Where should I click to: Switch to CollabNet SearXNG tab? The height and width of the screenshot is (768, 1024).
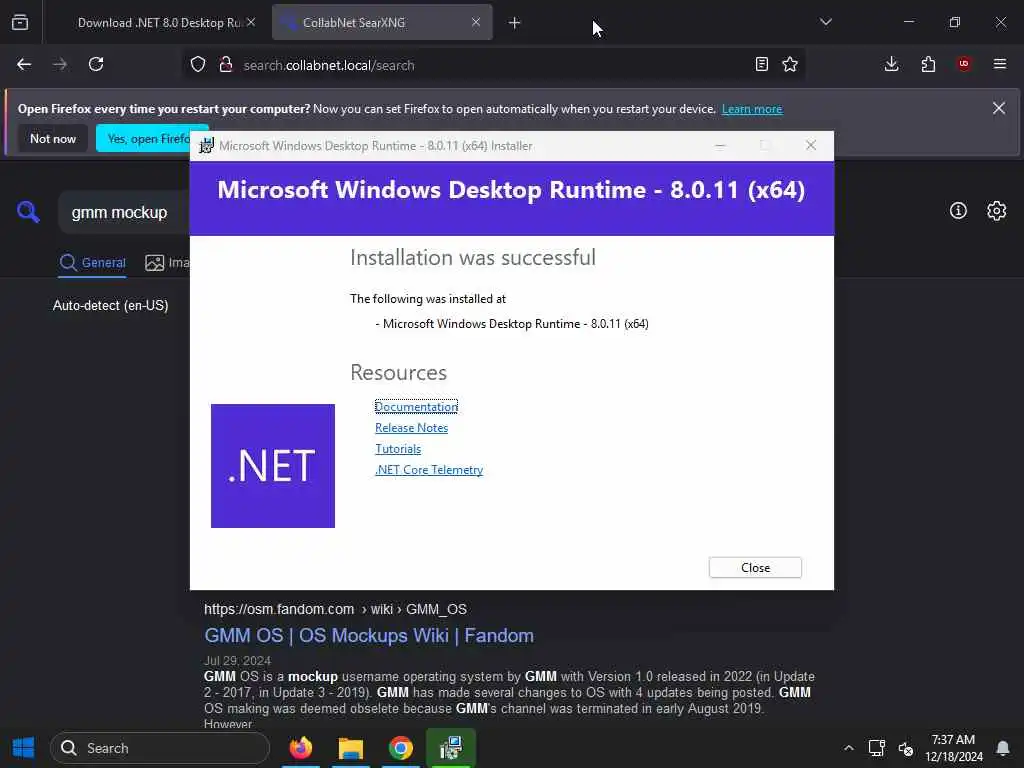pyautogui.click(x=383, y=22)
